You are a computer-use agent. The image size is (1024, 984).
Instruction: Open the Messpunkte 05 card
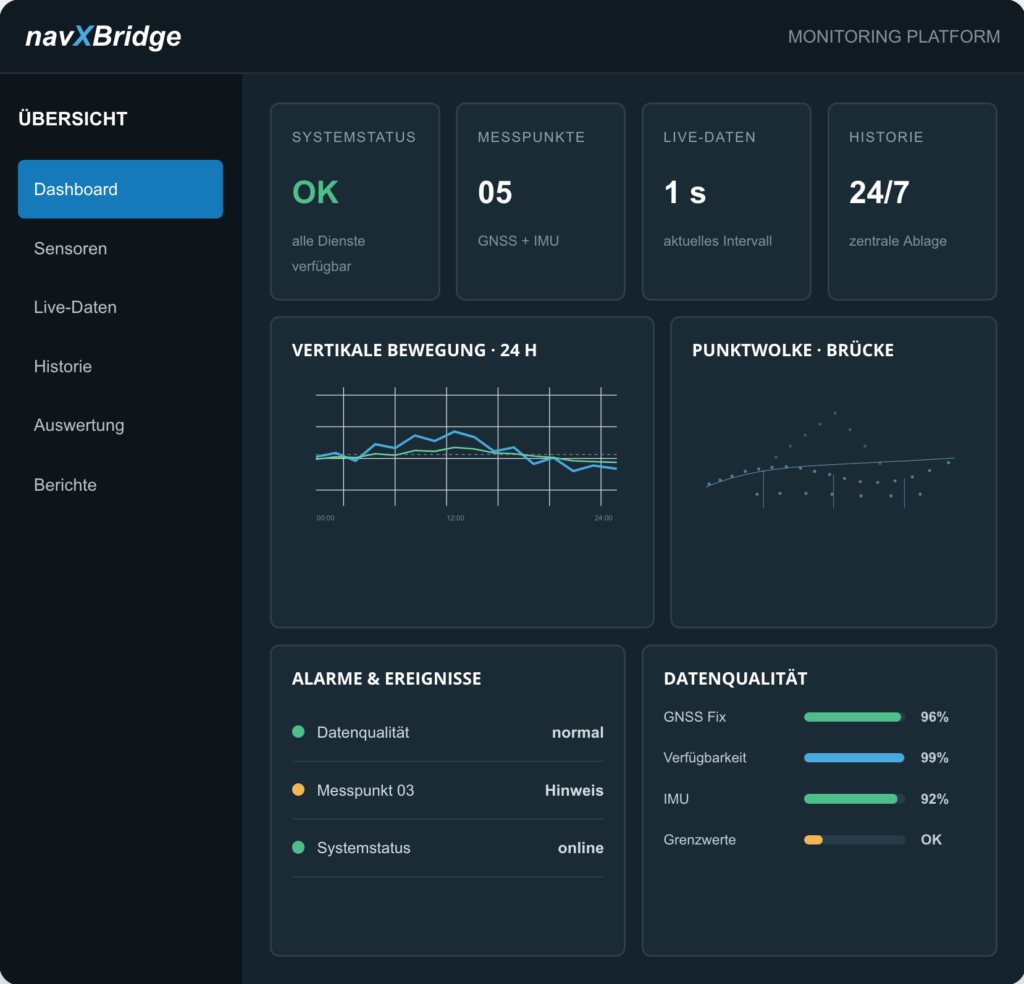click(x=541, y=201)
